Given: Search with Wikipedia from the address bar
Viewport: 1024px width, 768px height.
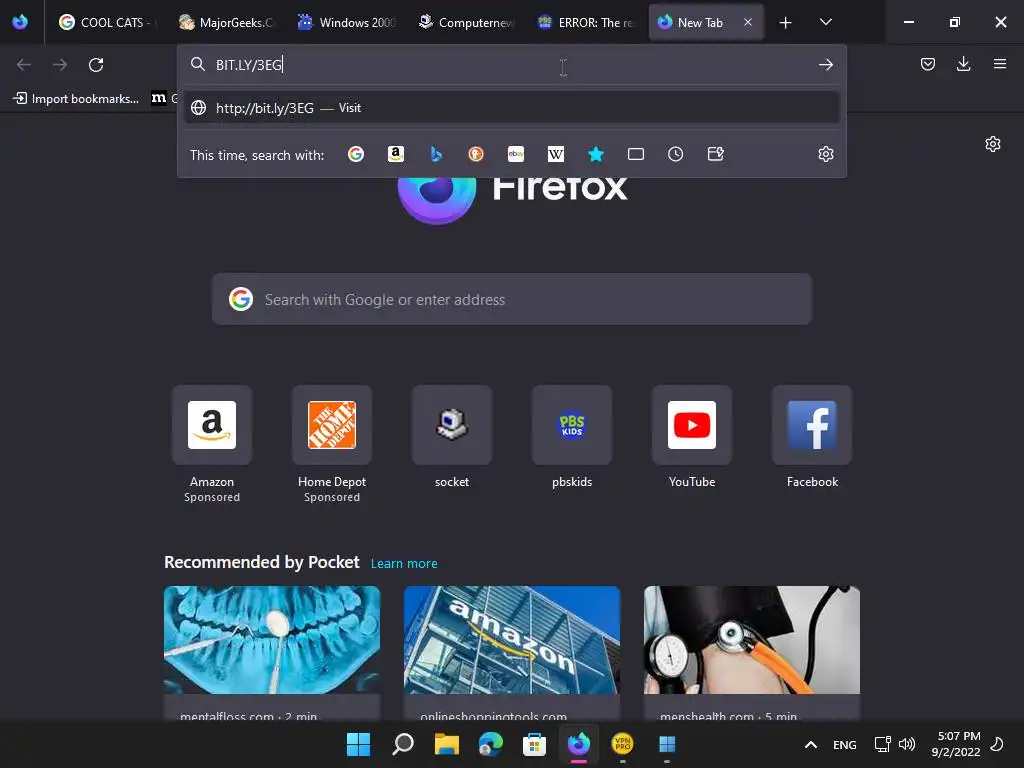Looking at the screenshot, I should 556,154.
